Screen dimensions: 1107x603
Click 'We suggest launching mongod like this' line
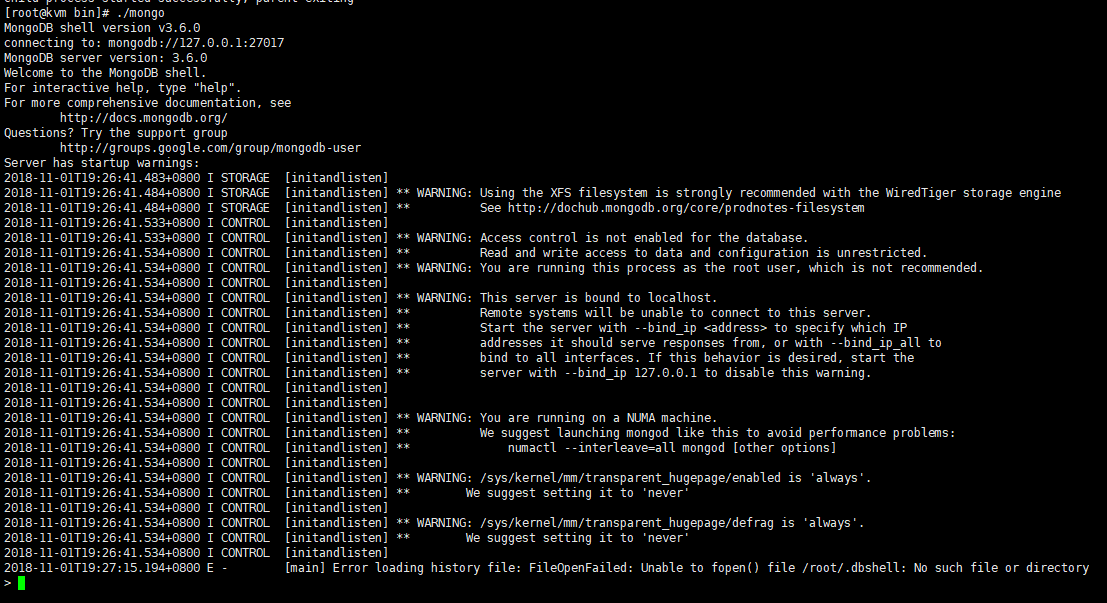(717, 433)
